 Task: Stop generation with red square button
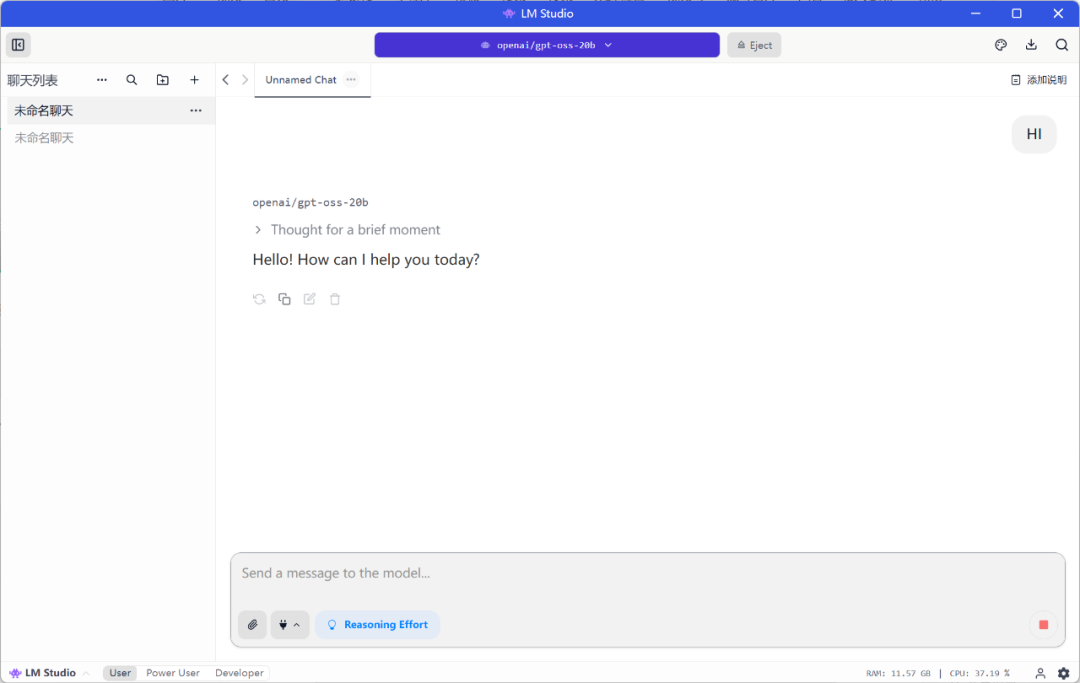1043,624
